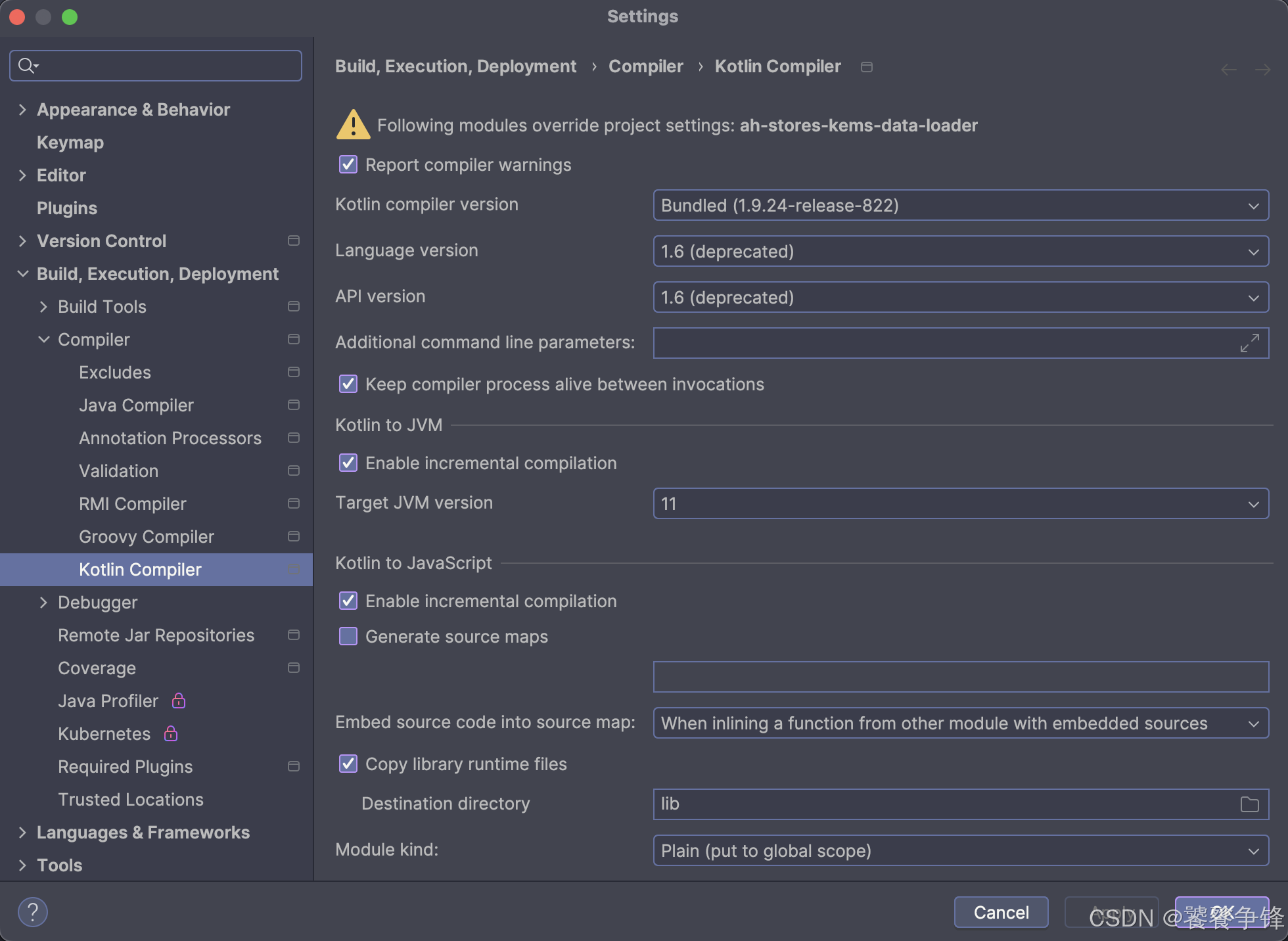The image size is (1288, 941).
Task: Enable Generate source maps checkbox
Action: 348,636
